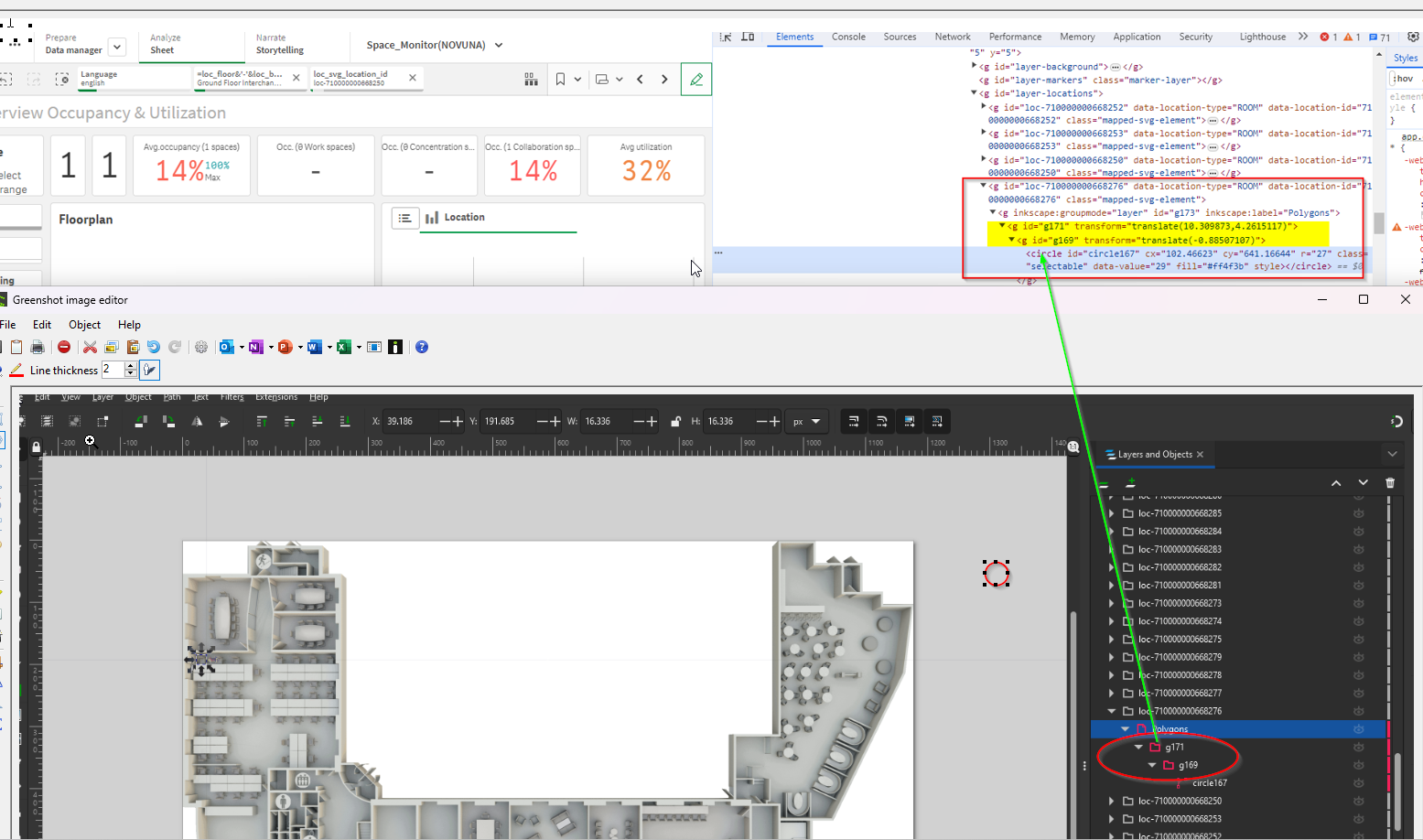Toggle Inkscape width-height lock icon
This screenshot has height=840, width=1423.
click(676, 422)
